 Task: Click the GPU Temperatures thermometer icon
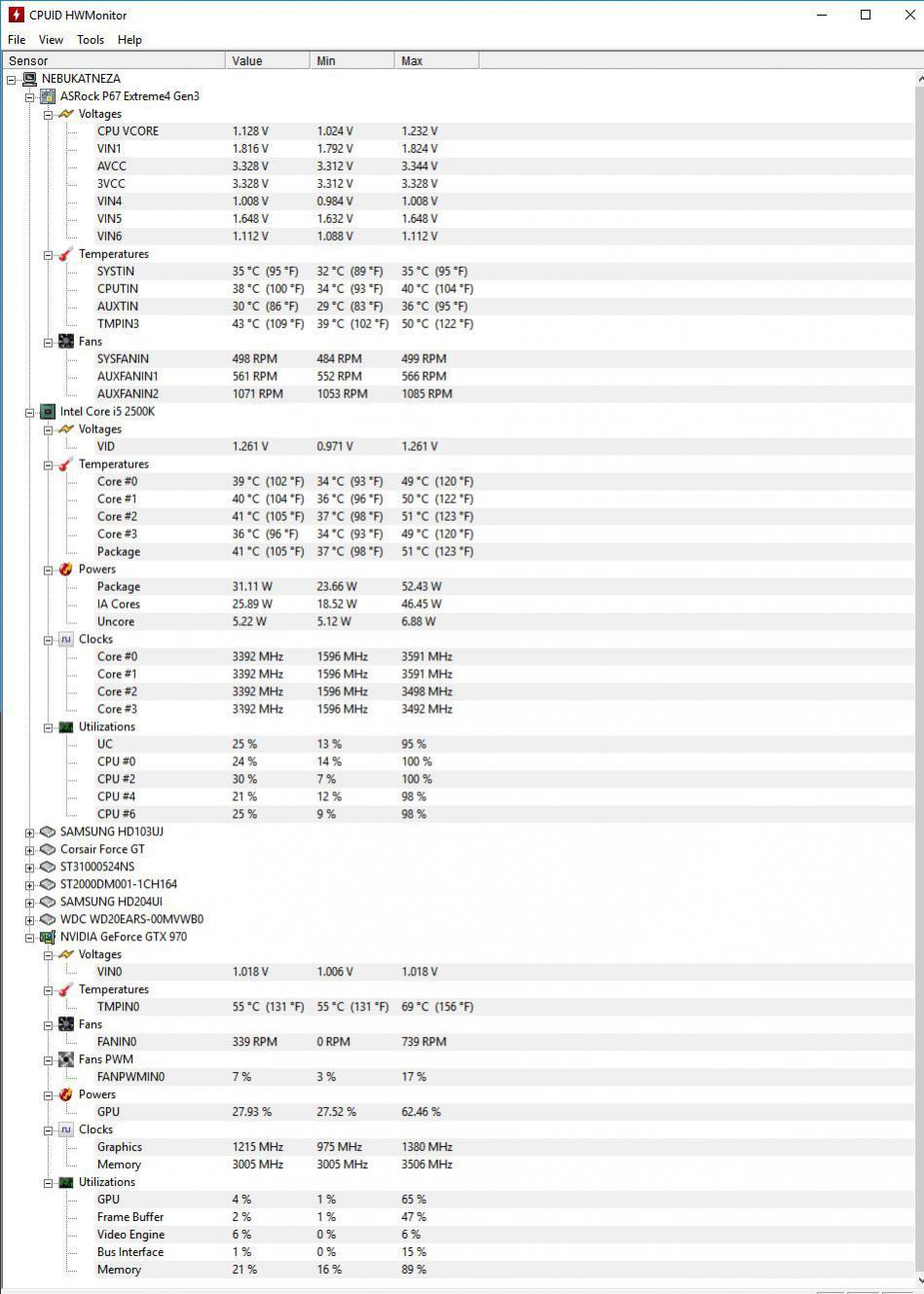point(66,990)
